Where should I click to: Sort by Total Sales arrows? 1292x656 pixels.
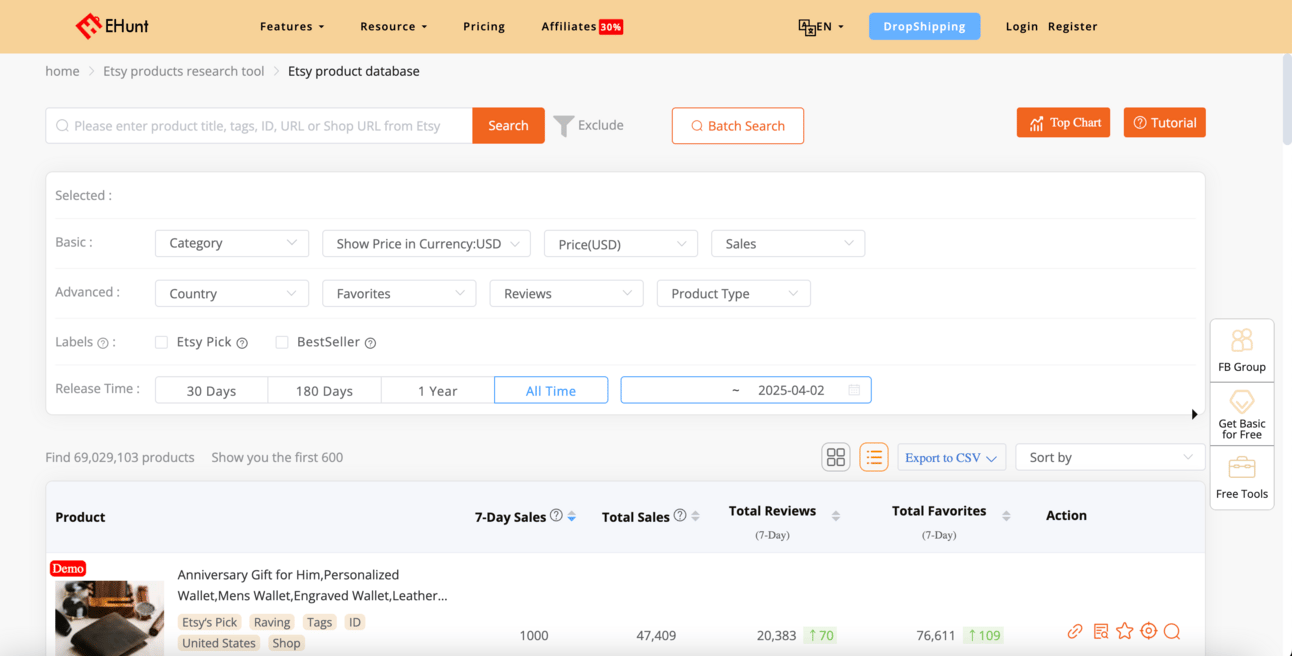(x=695, y=517)
